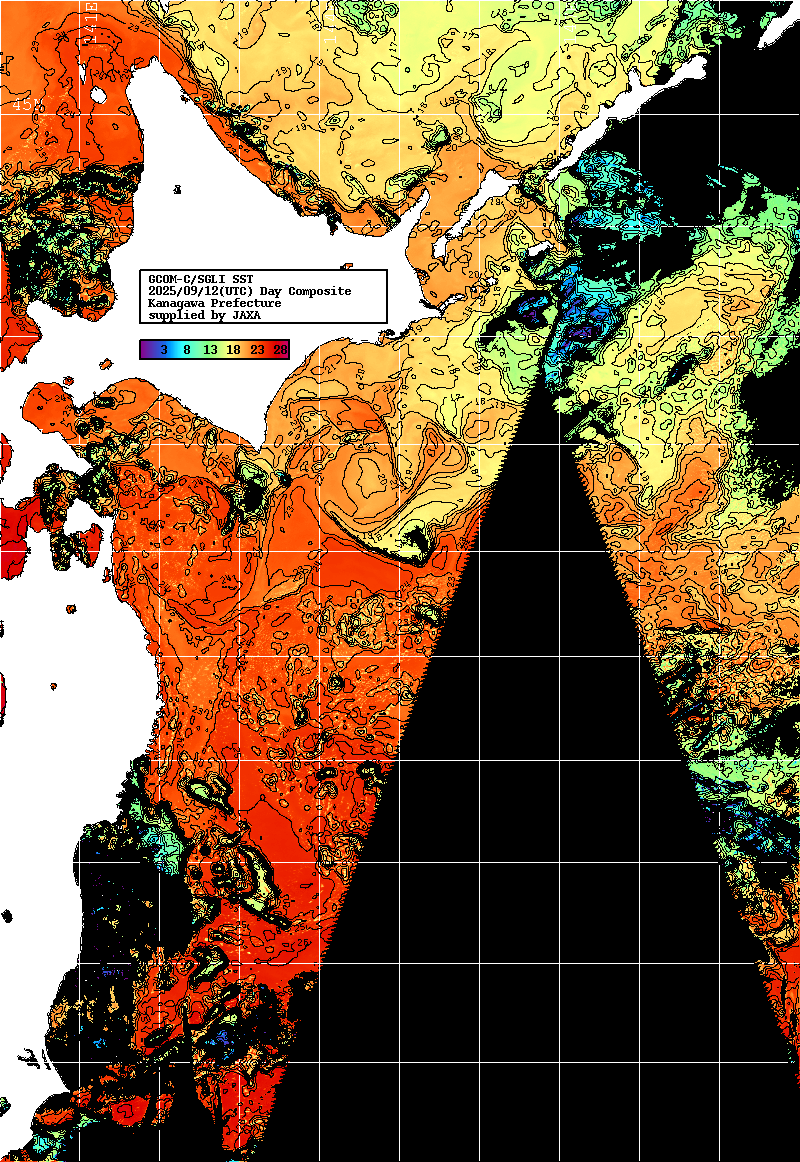Click the "45N" latitude grid label
This screenshot has height=1162, width=800.
coord(27,105)
